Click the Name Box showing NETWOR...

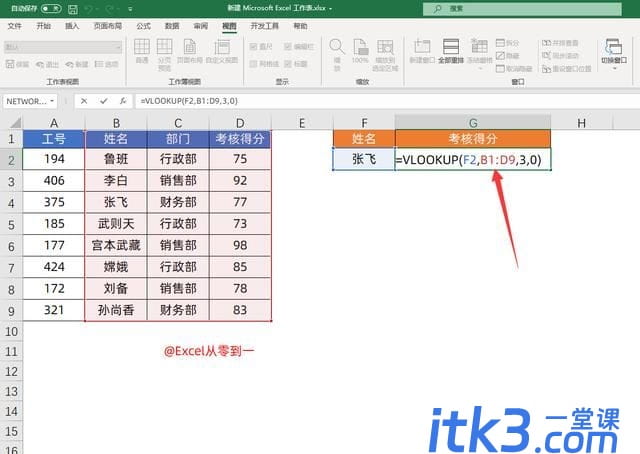pyautogui.click(x=26, y=101)
